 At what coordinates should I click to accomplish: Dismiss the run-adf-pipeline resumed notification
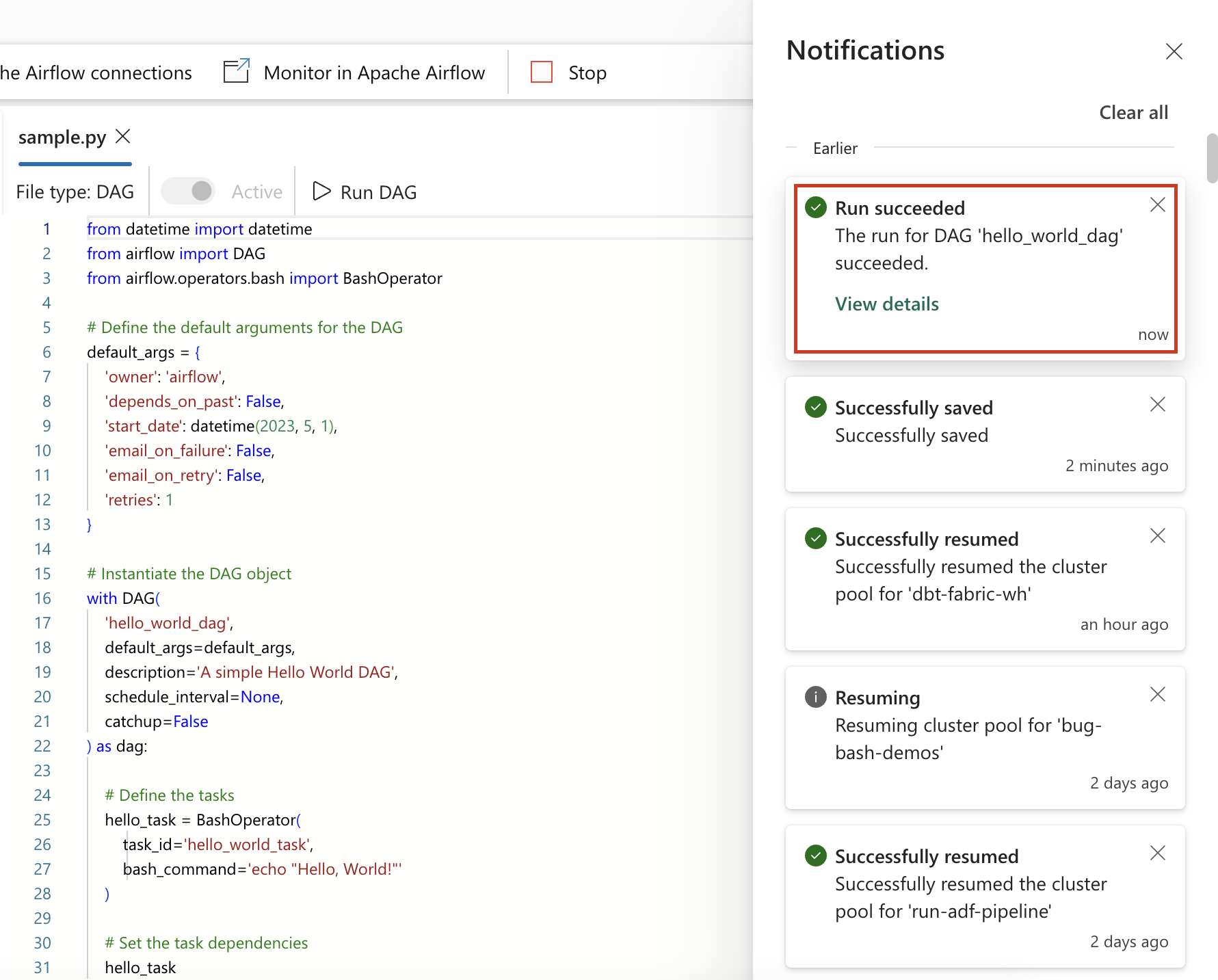click(1157, 853)
